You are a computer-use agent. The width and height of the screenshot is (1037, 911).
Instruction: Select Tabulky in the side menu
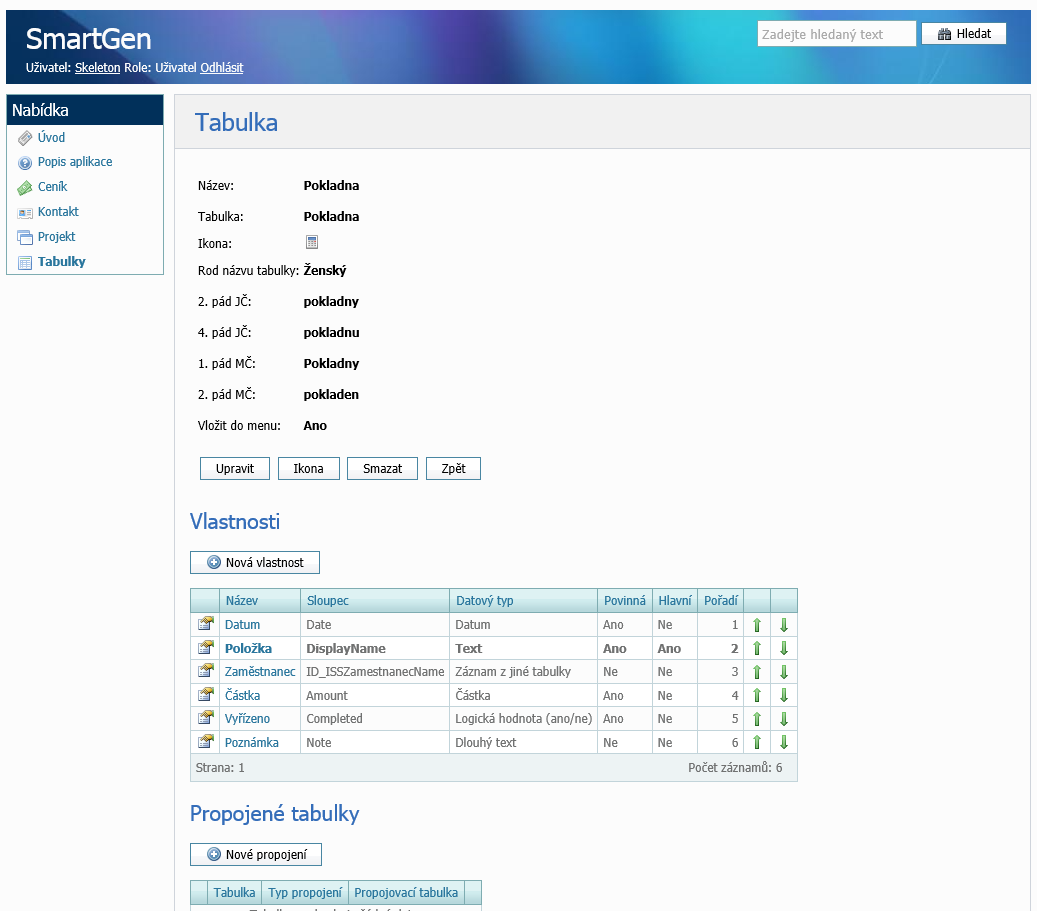[61, 262]
